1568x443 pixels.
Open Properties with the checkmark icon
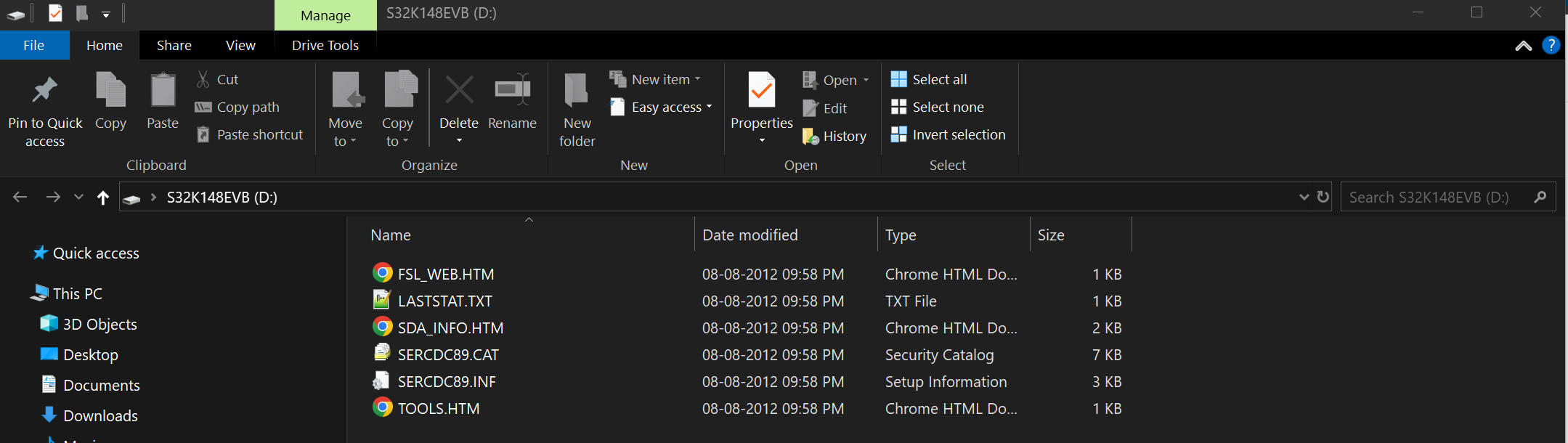(761, 91)
